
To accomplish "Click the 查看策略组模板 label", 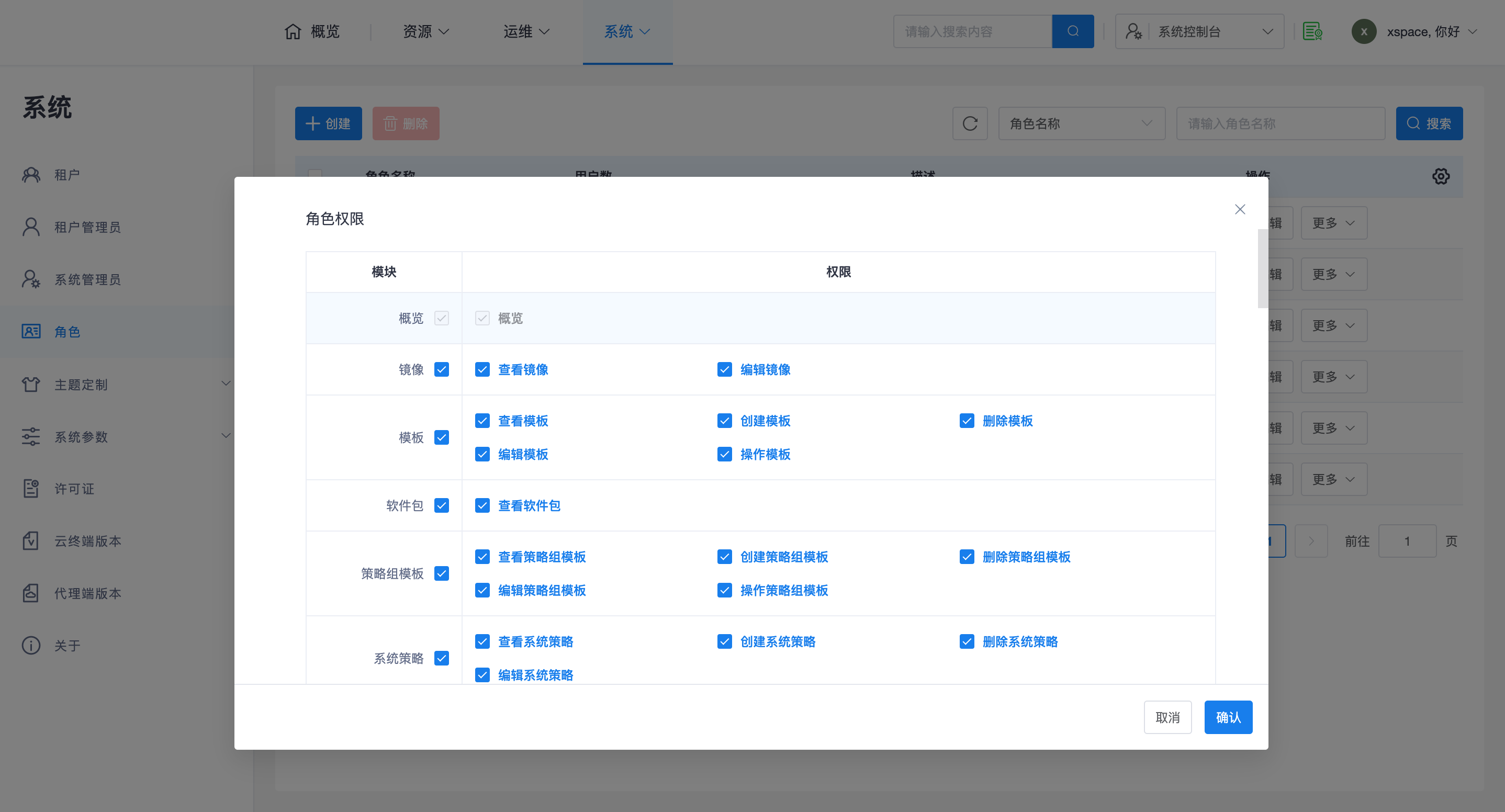I will (x=542, y=557).
